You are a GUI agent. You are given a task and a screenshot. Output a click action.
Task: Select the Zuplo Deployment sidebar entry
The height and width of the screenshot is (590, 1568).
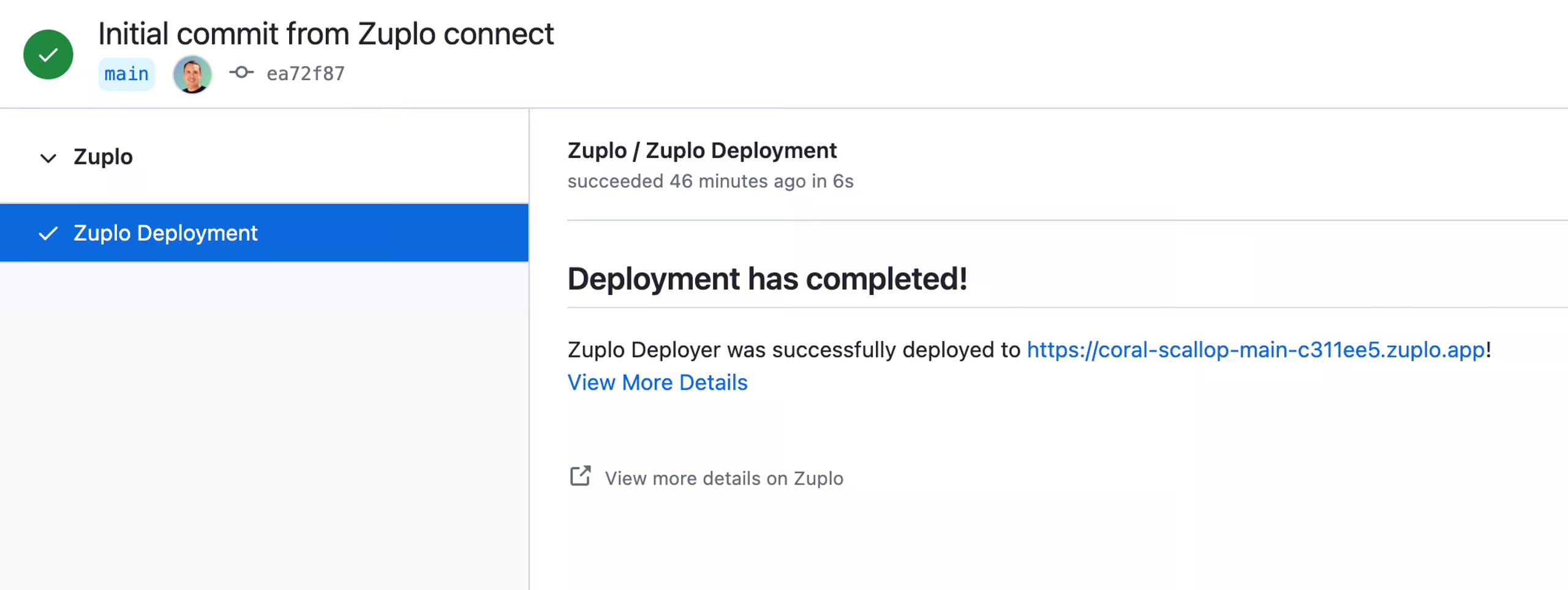165,233
